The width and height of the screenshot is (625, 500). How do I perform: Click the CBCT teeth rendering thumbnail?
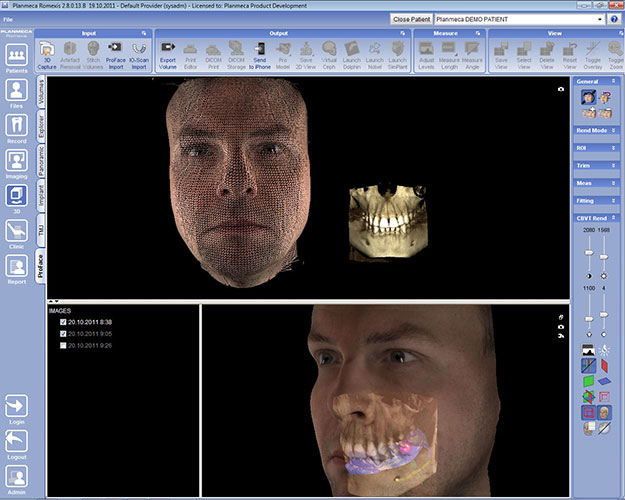pyautogui.click(x=388, y=222)
